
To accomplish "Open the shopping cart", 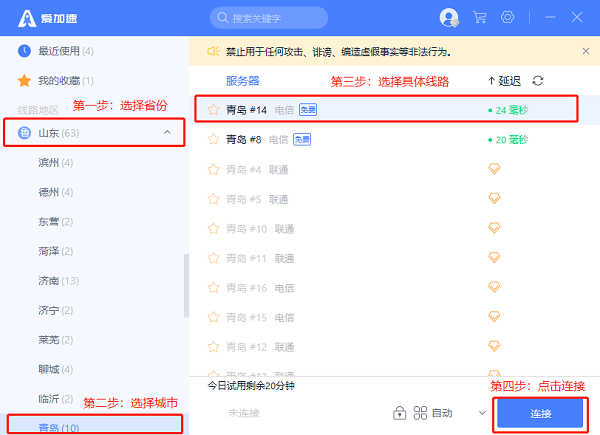I will 479,17.
